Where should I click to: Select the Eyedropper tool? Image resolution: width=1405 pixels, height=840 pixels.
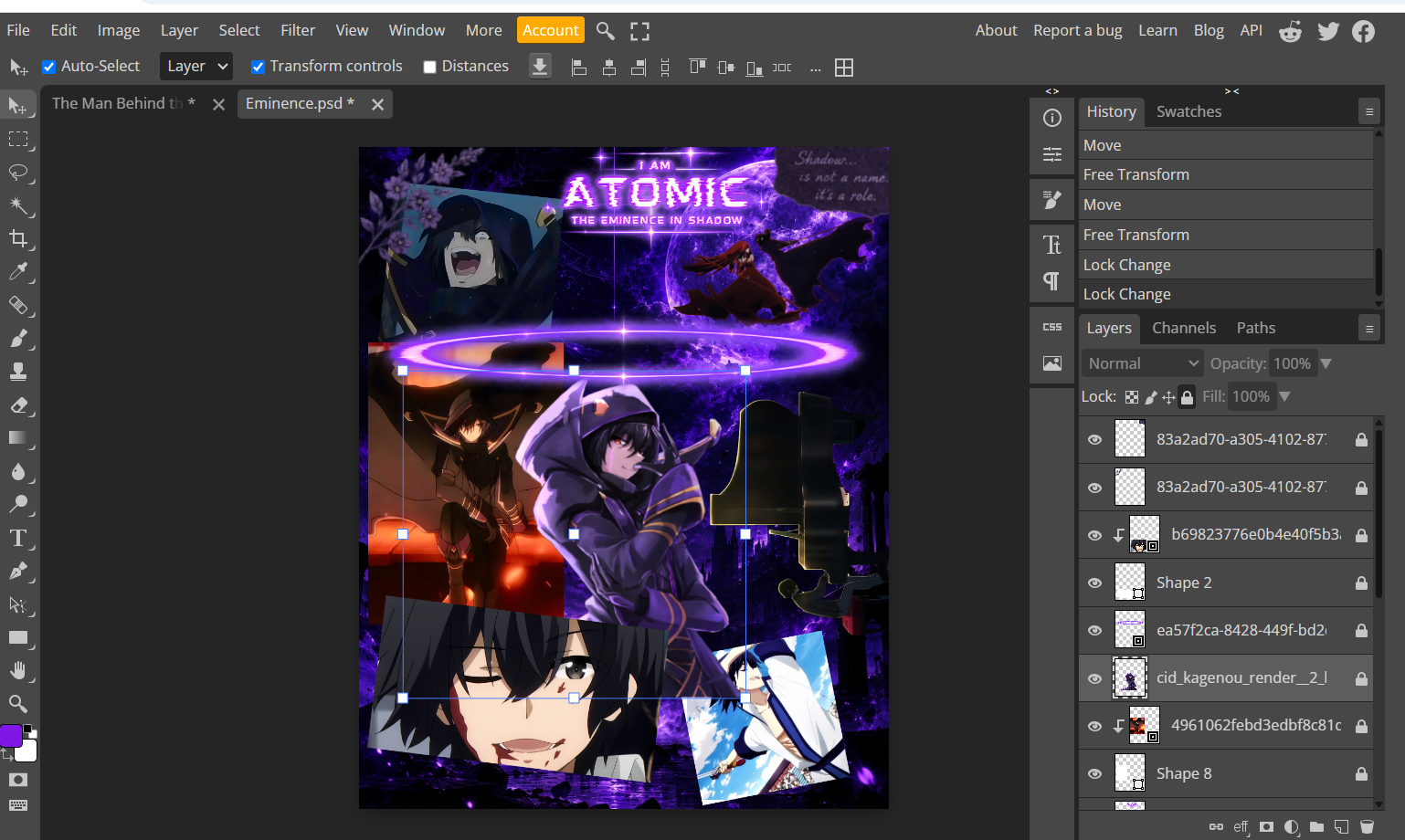[x=18, y=272]
